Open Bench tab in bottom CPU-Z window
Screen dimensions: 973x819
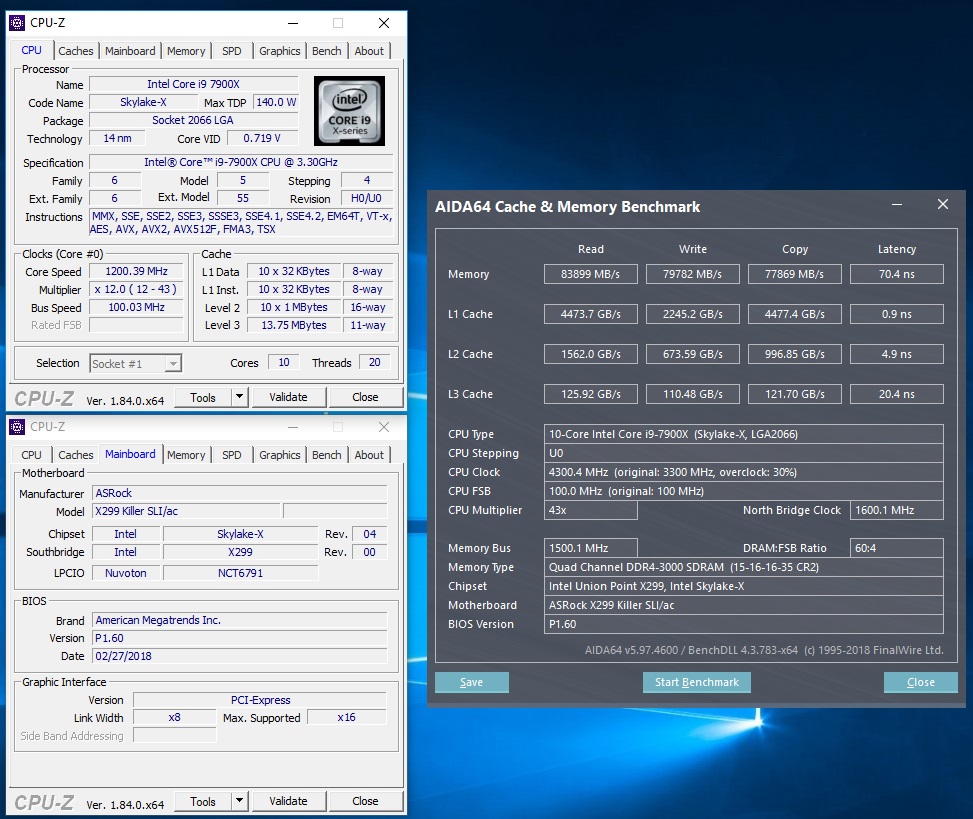[326, 455]
